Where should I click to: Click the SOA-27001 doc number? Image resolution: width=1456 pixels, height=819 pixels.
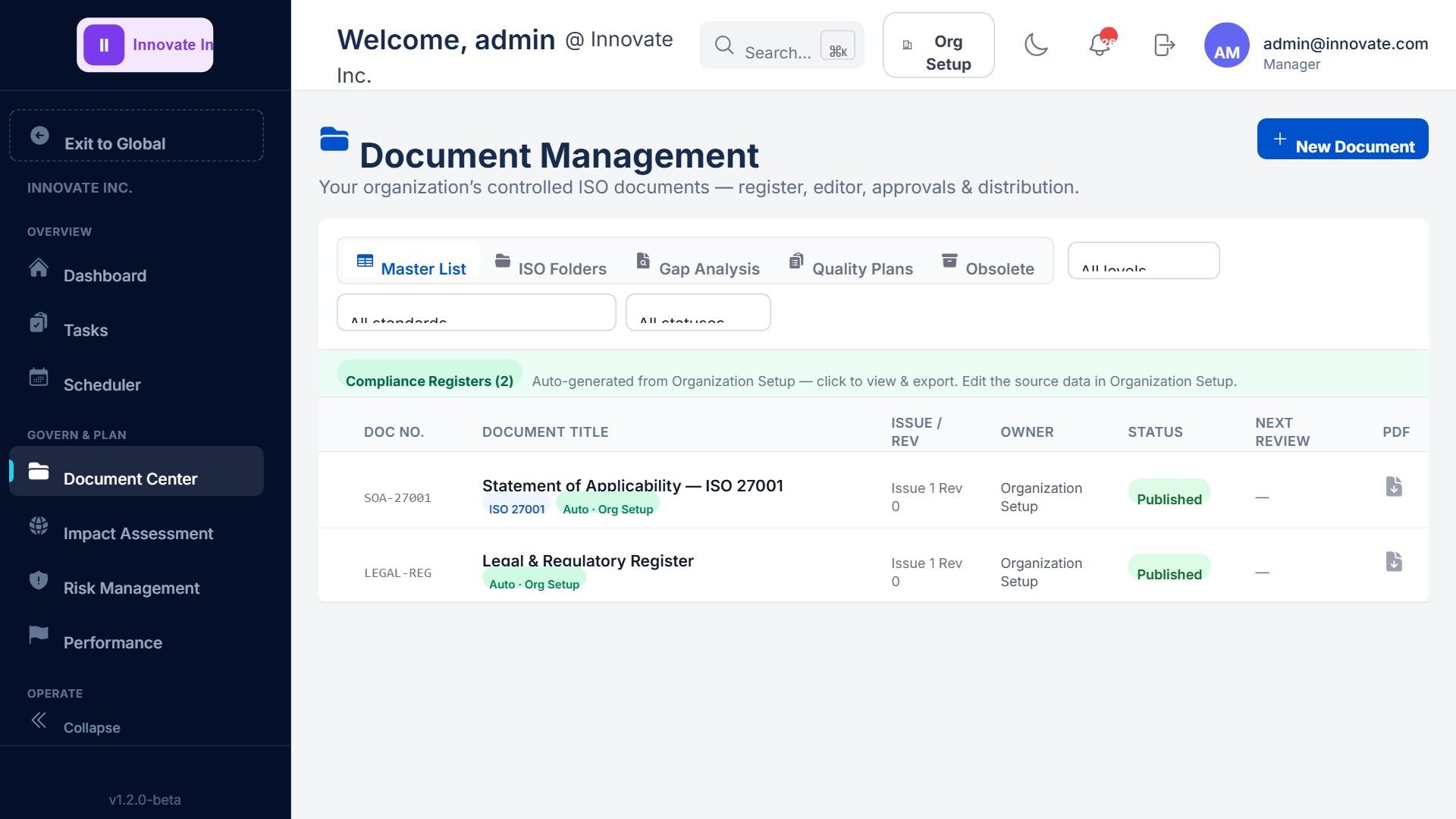[x=397, y=498]
